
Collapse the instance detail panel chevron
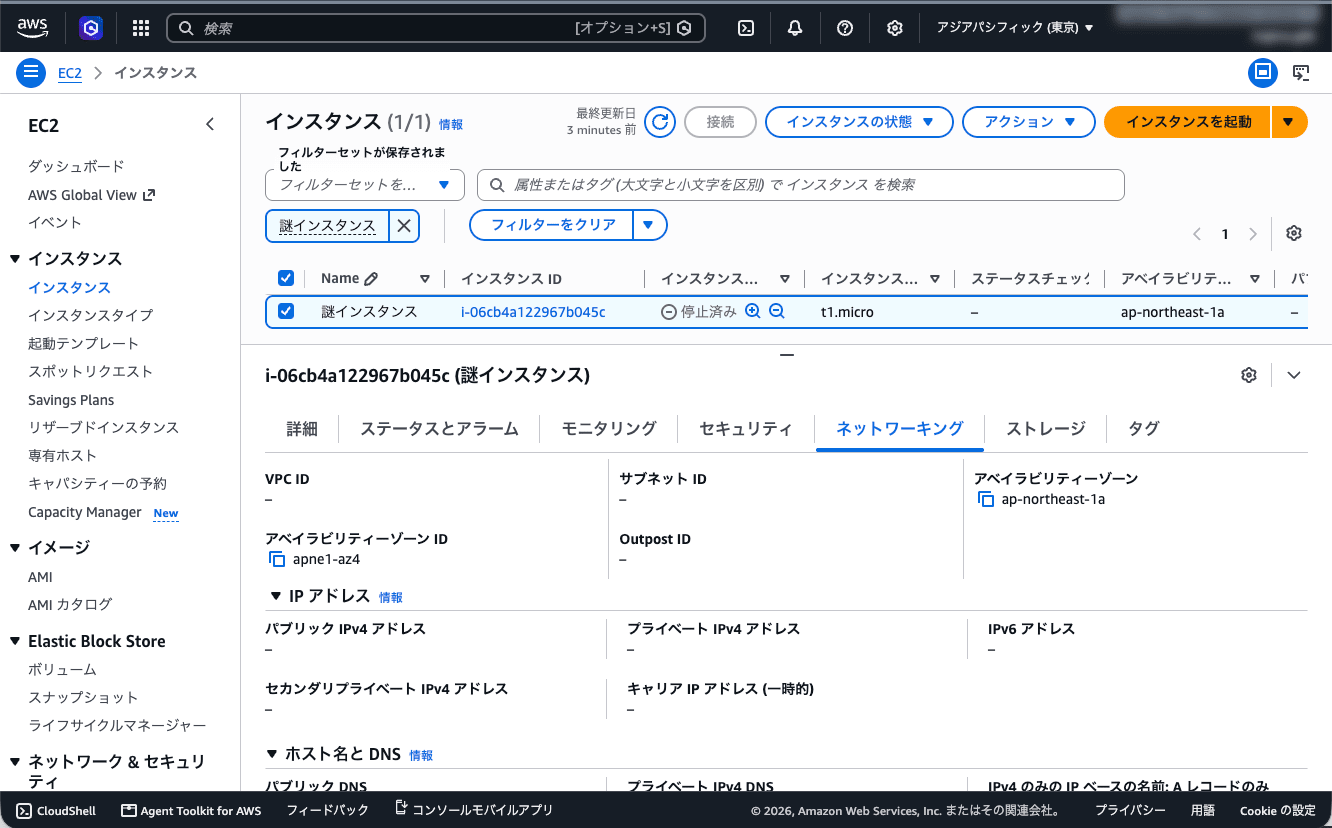[x=1294, y=375]
